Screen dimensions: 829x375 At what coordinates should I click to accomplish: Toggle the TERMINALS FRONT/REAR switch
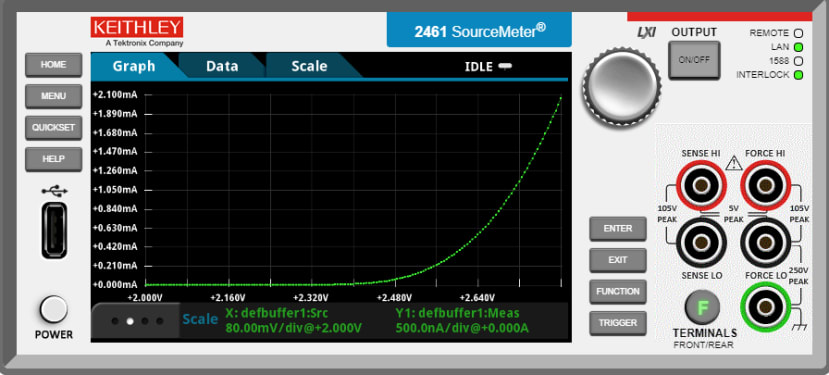(x=703, y=308)
